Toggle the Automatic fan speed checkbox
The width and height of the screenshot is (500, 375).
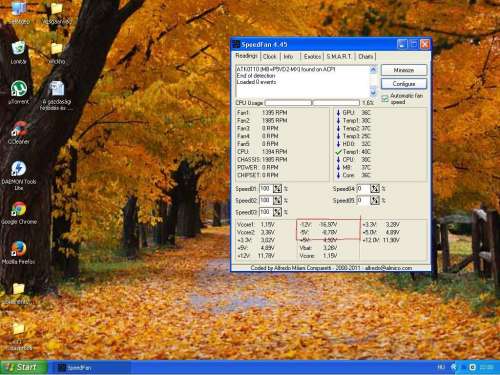(x=385, y=99)
